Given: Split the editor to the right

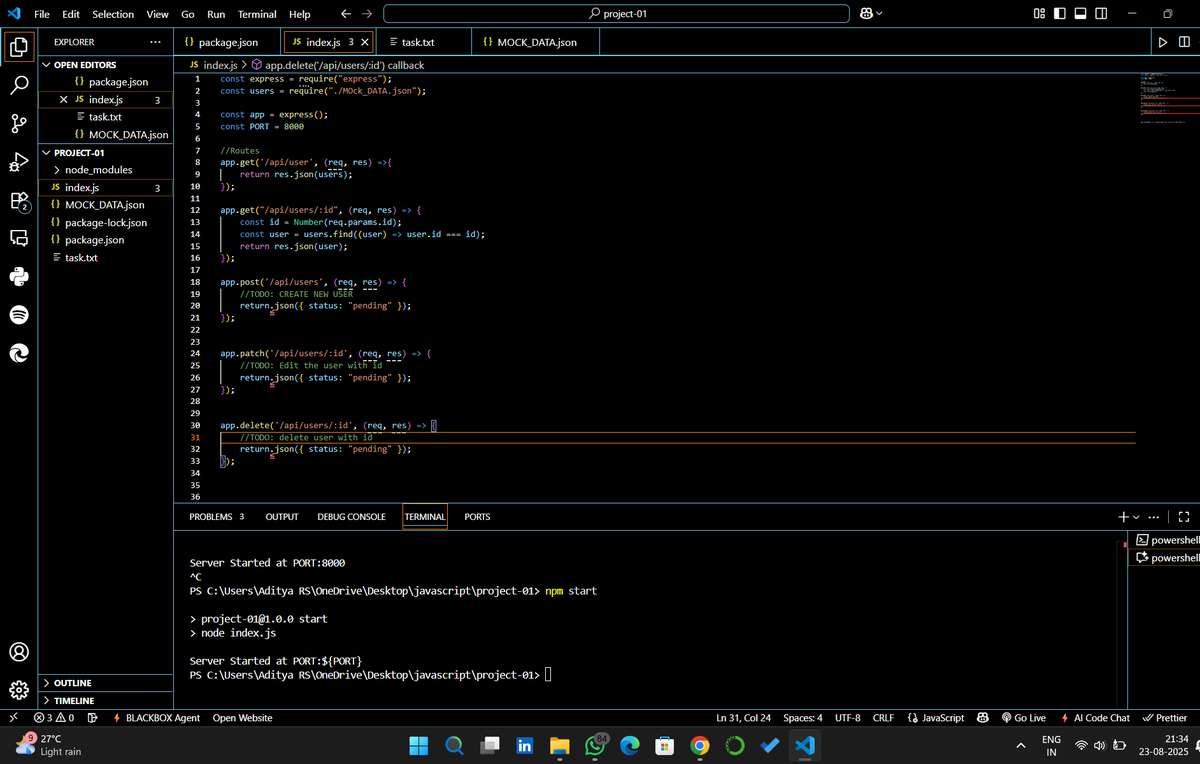Looking at the screenshot, I should pyautogui.click(x=1184, y=42).
